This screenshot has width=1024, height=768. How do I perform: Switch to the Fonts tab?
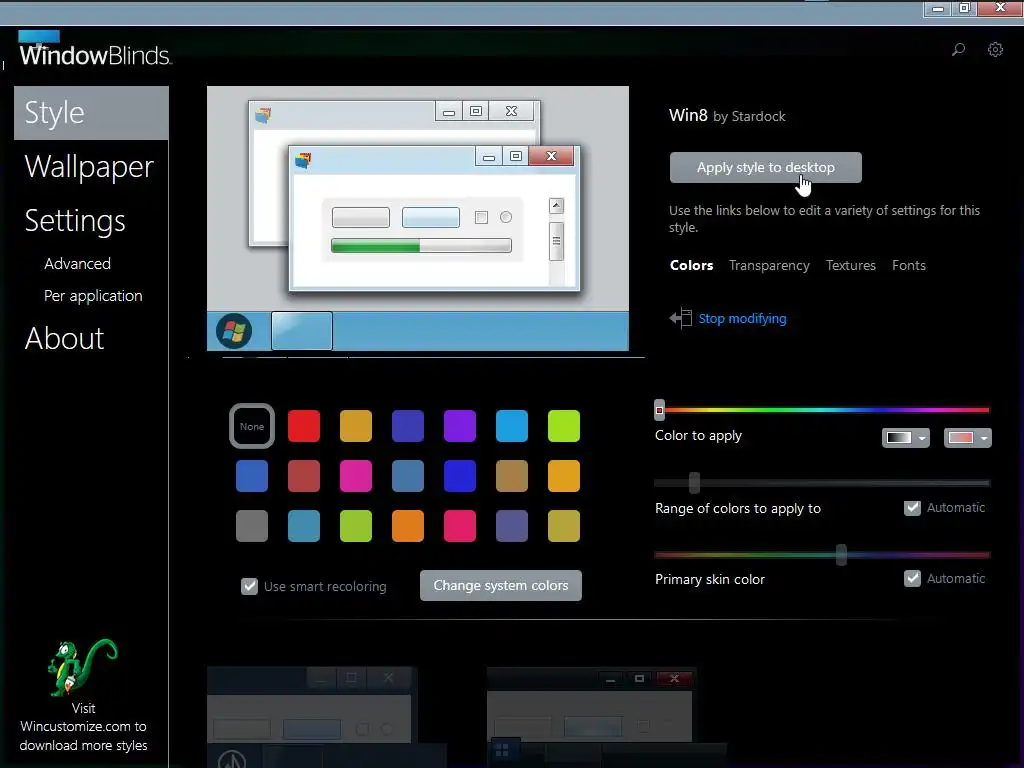tap(908, 266)
